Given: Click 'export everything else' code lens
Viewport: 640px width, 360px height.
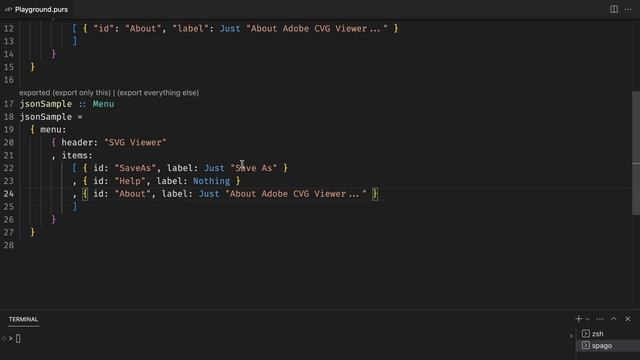Looking at the screenshot, I should [x=158, y=93].
